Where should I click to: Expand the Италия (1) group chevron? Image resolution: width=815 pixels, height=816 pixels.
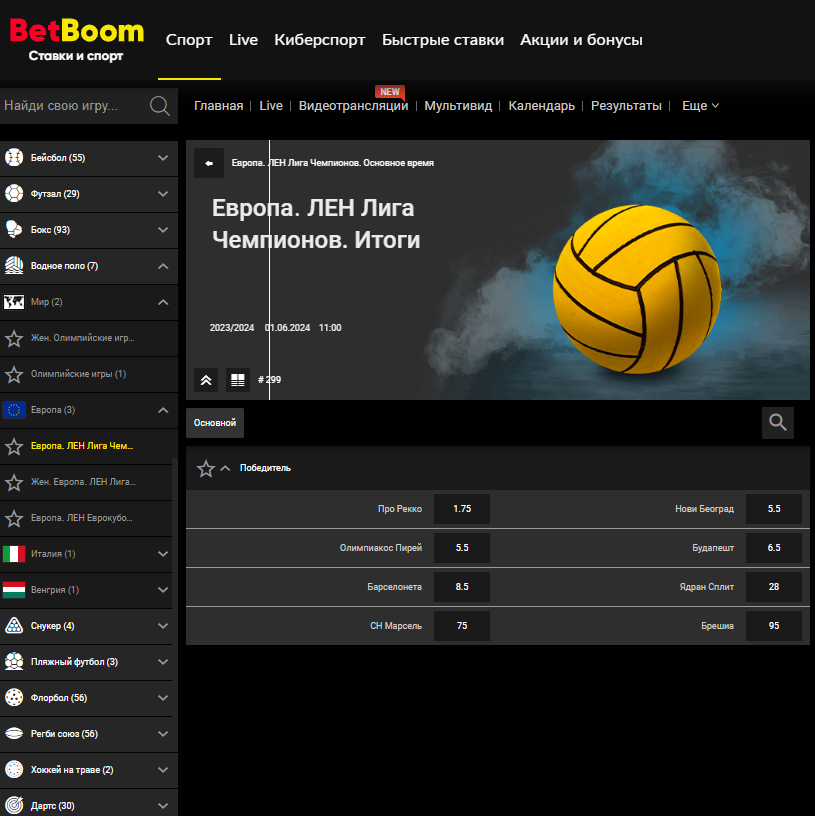pos(163,554)
